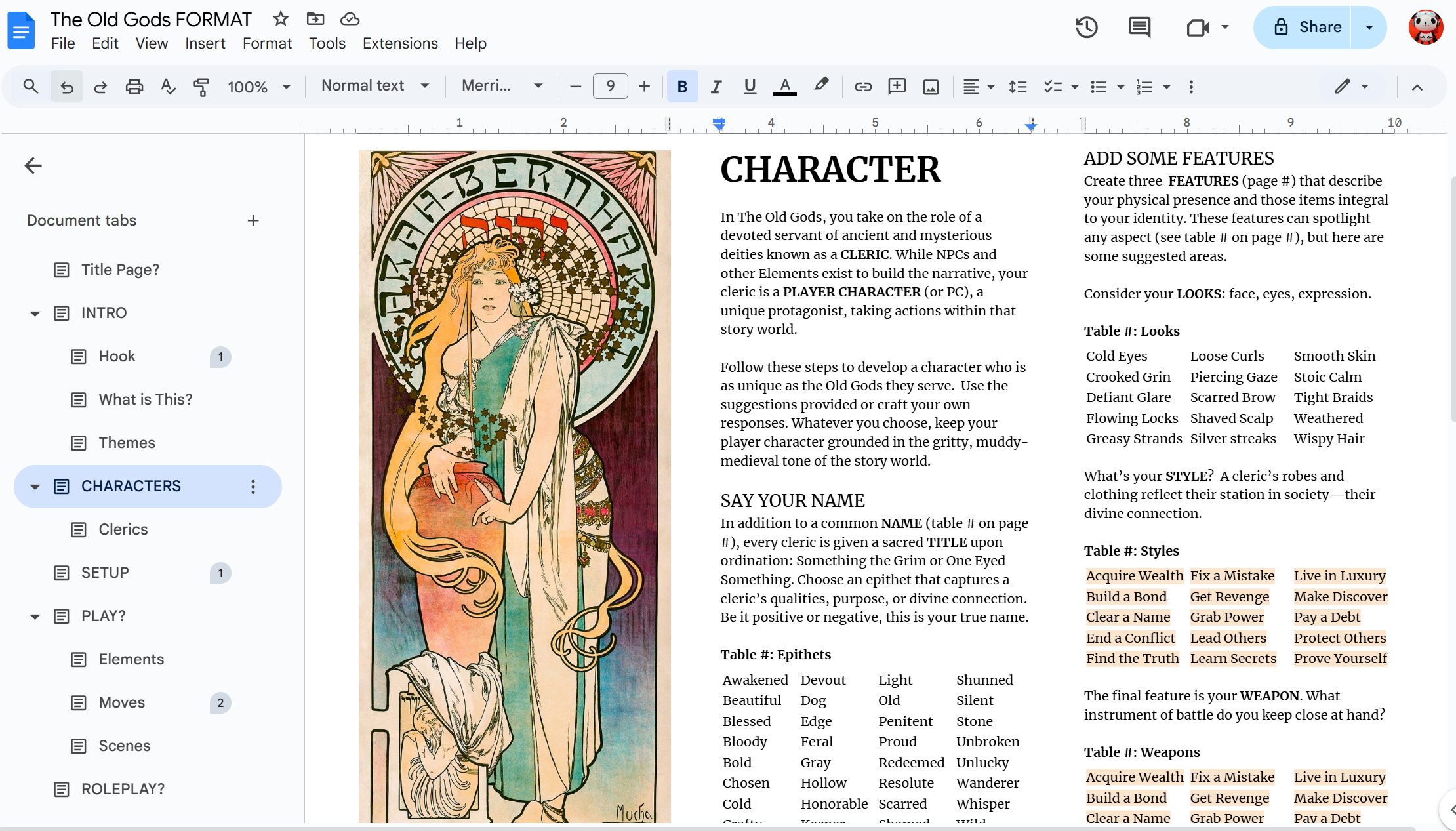This screenshot has width=1456, height=831.
Task: Toggle italic formatting button
Action: 716,87
